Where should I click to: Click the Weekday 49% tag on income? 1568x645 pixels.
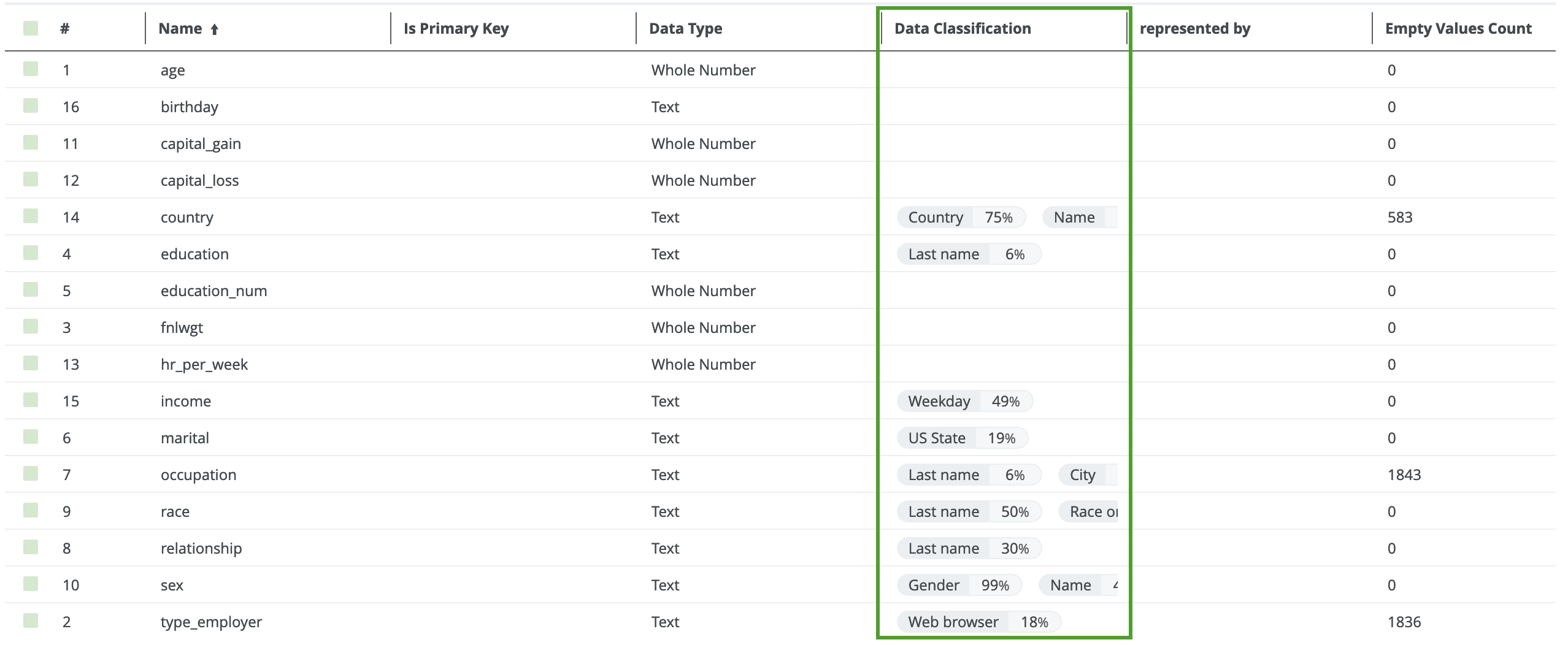tap(964, 401)
